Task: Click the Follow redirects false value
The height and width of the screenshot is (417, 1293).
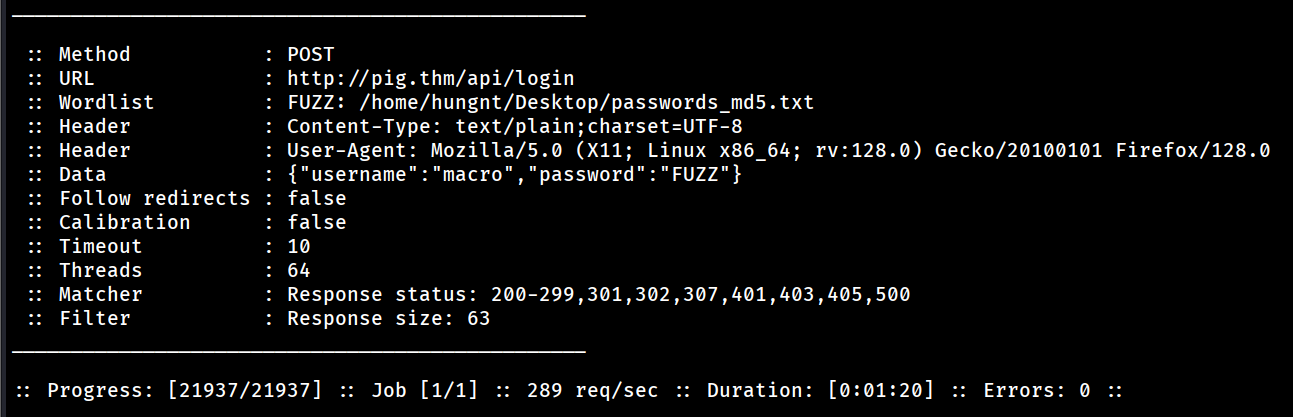Action: click(x=316, y=198)
